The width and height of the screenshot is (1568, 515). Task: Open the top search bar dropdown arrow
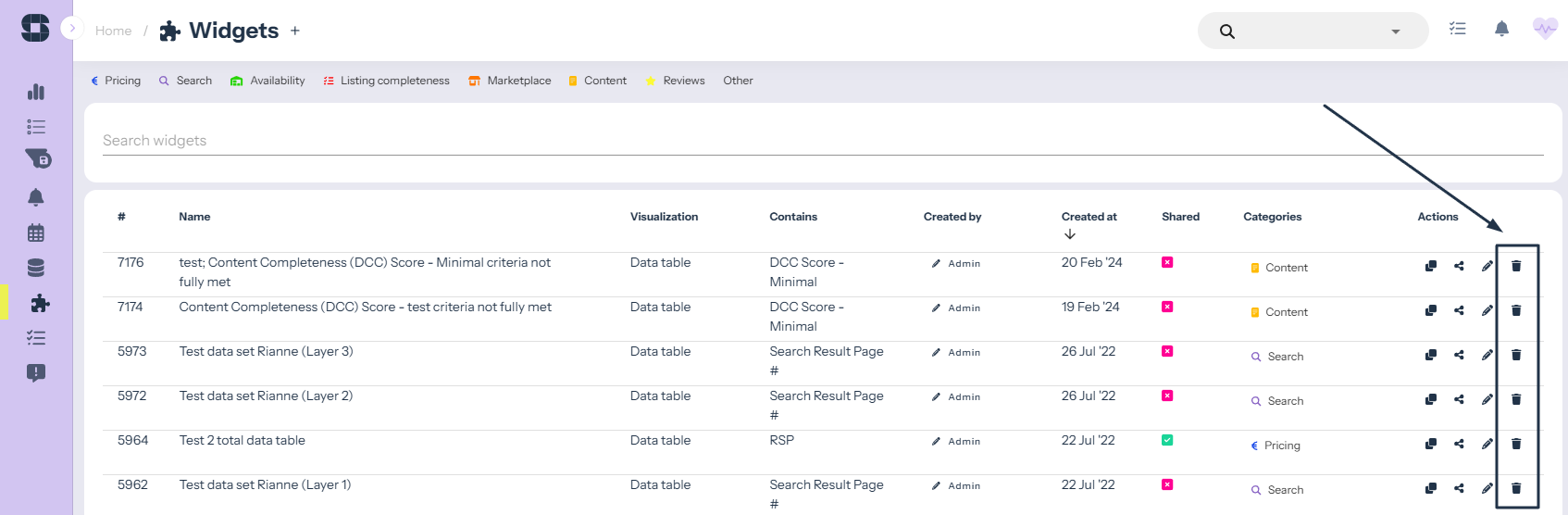pyautogui.click(x=1395, y=31)
